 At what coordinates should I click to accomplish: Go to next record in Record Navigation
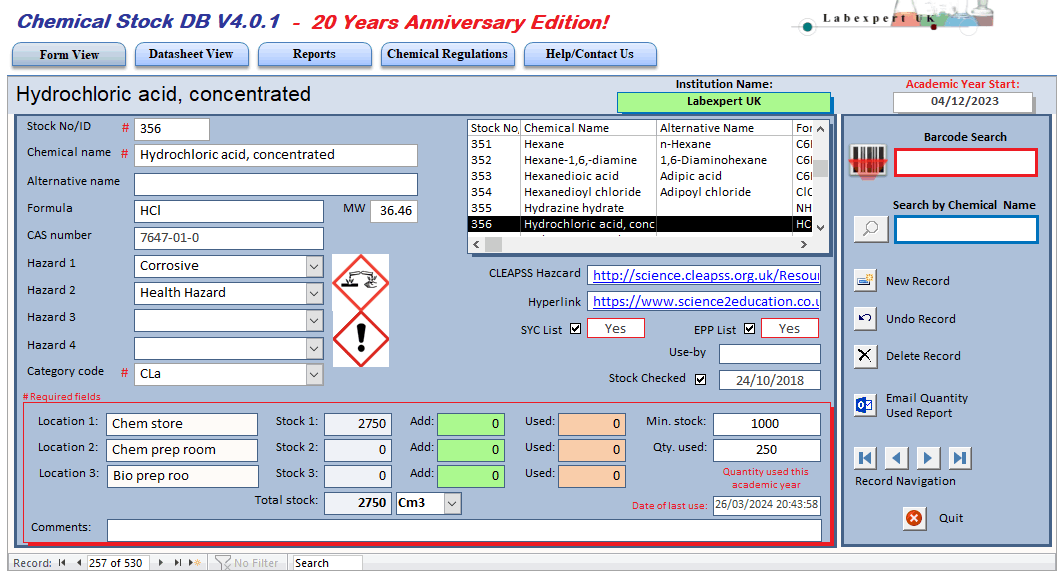pos(928,458)
